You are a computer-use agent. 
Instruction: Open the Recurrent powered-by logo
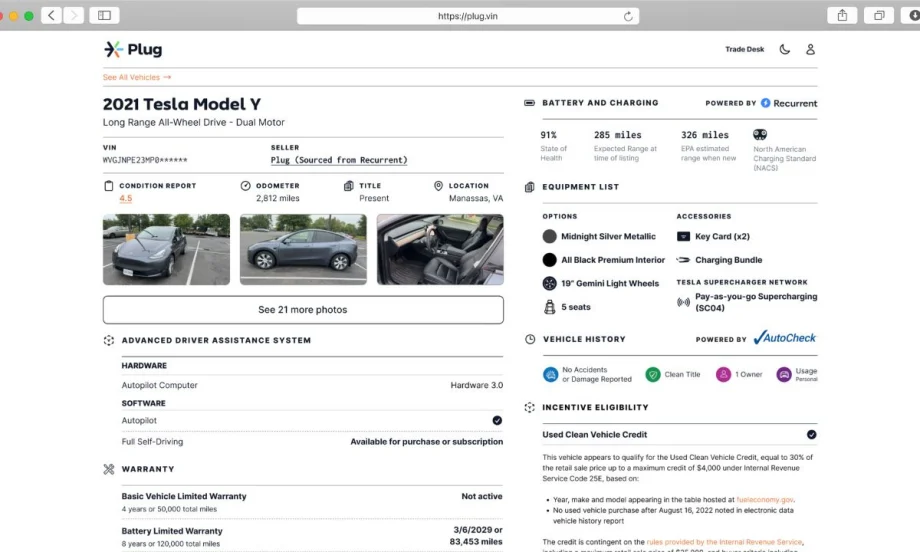point(789,103)
